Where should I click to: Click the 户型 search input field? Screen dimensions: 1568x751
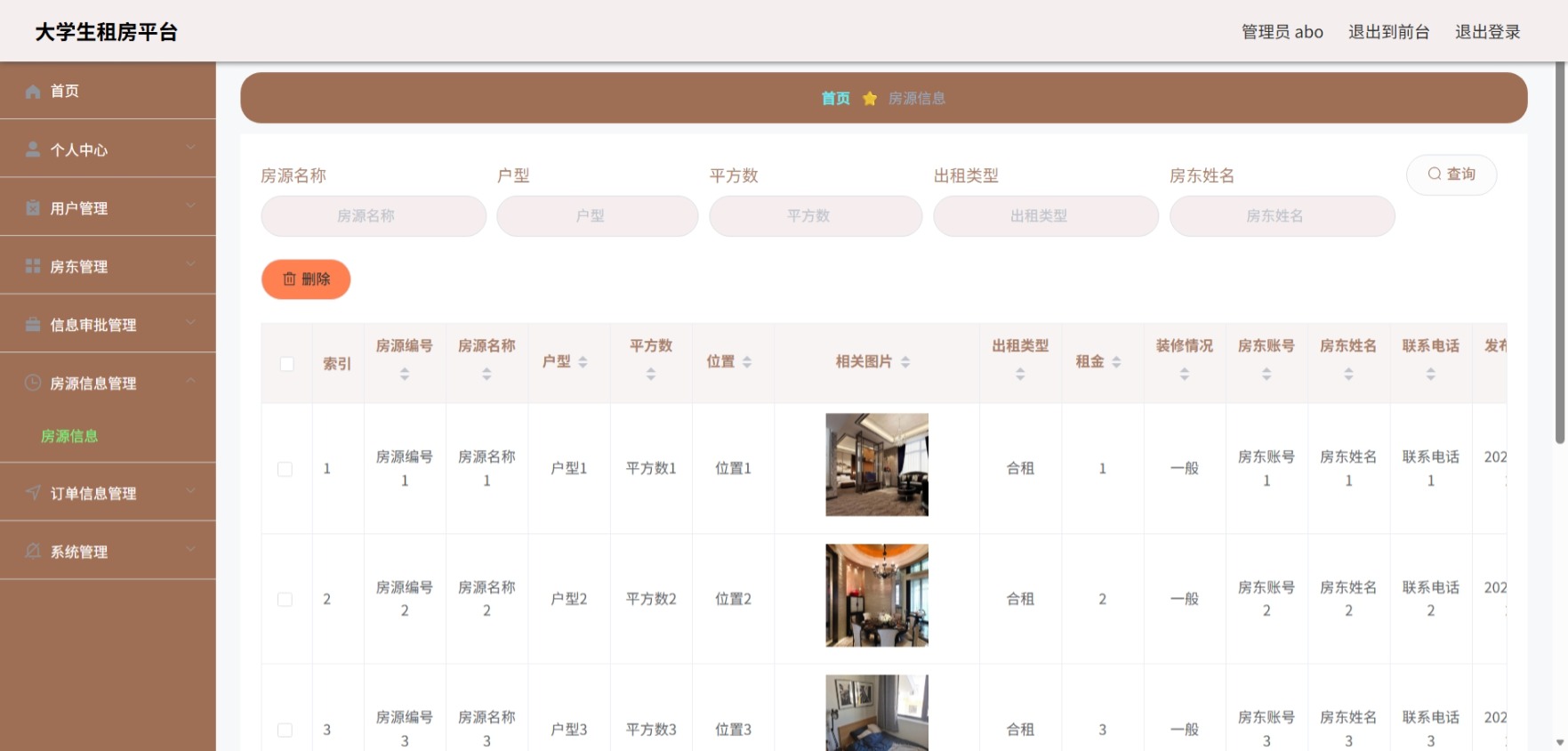point(598,216)
